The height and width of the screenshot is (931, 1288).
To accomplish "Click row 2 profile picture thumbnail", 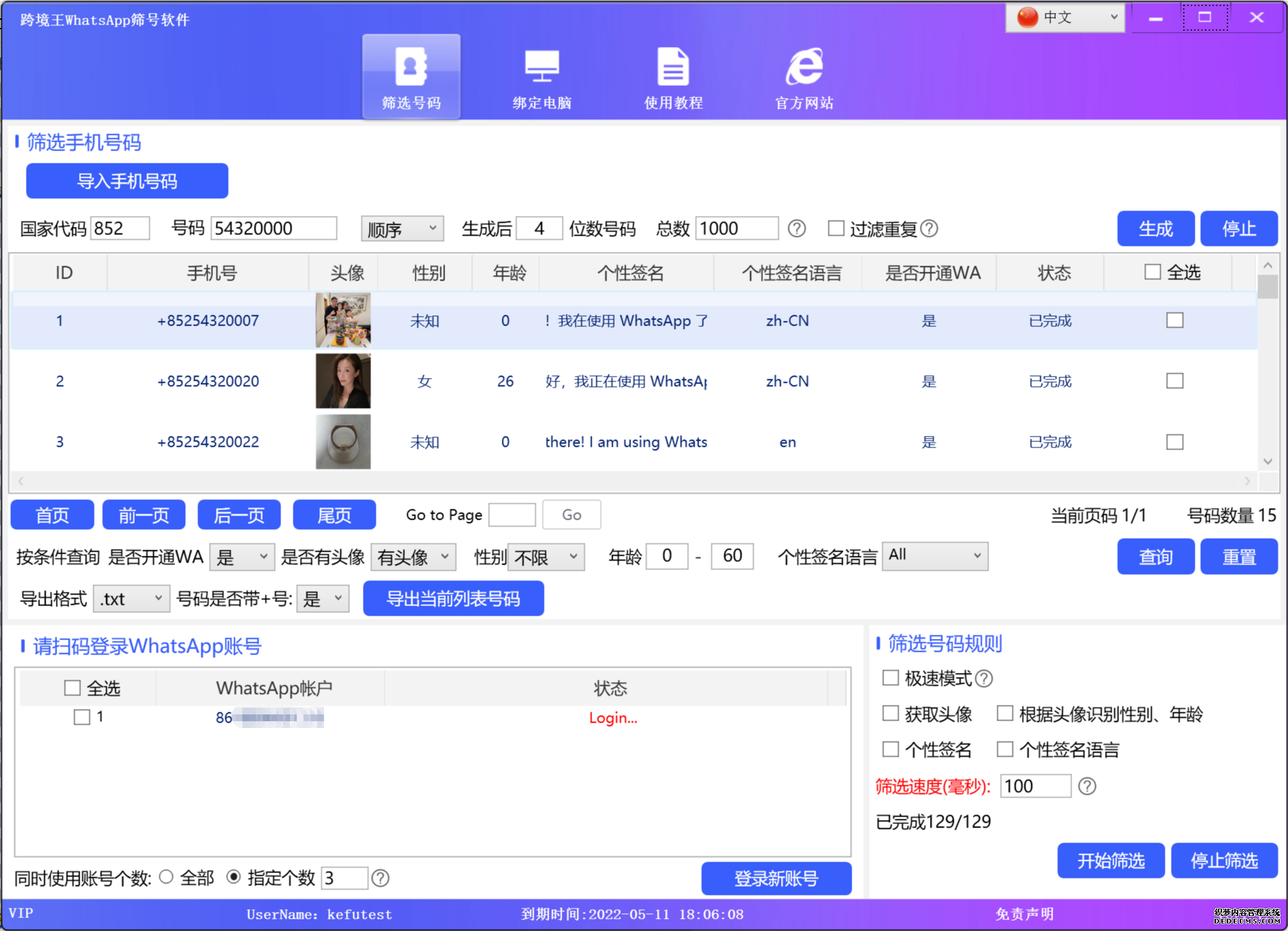I will click(x=342, y=381).
